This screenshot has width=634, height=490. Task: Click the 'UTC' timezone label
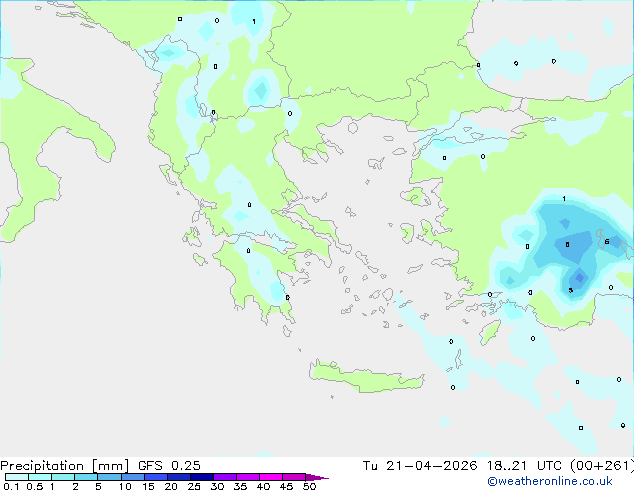549,466
